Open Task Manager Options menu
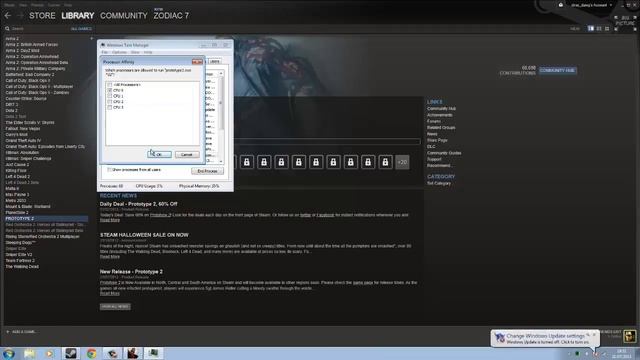The height and width of the screenshot is (360, 640). point(119,52)
